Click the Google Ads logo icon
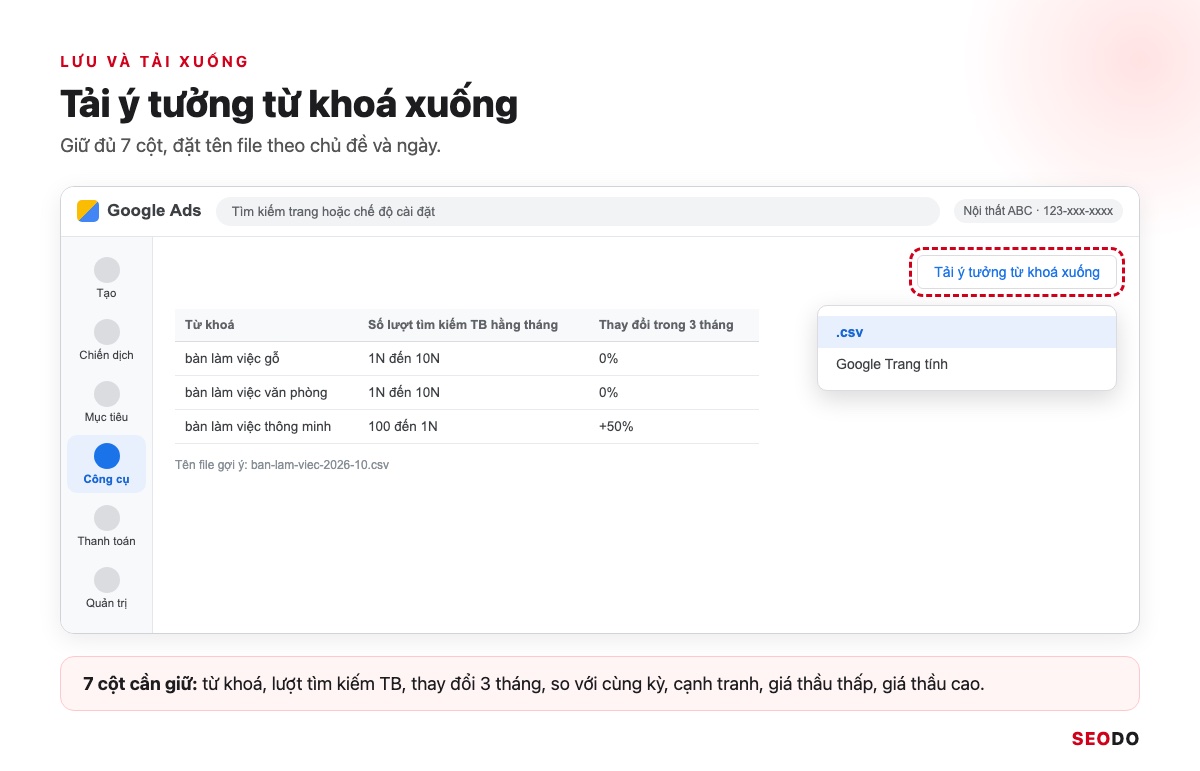 (x=88, y=211)
